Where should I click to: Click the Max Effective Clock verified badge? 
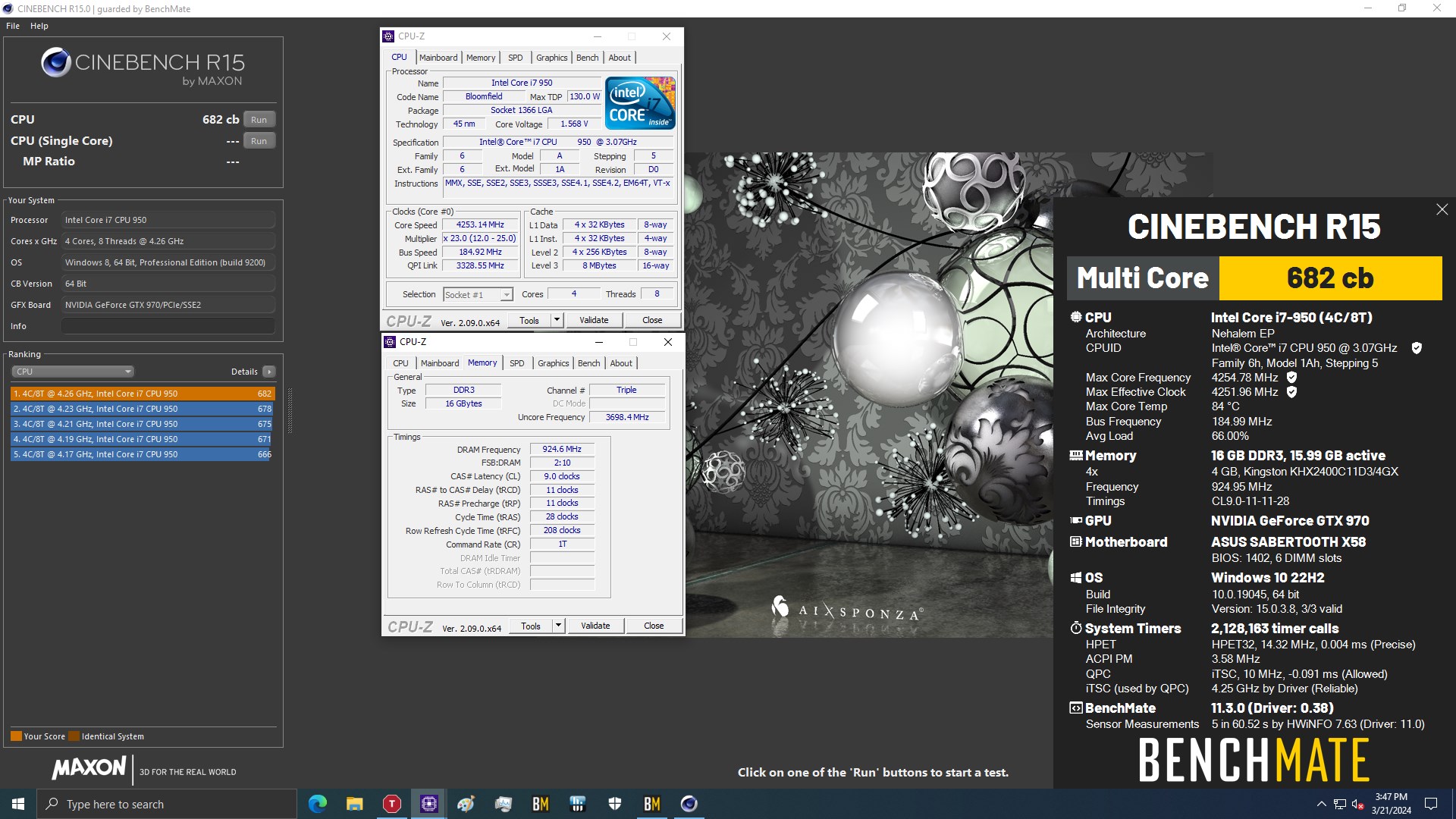1291,392
